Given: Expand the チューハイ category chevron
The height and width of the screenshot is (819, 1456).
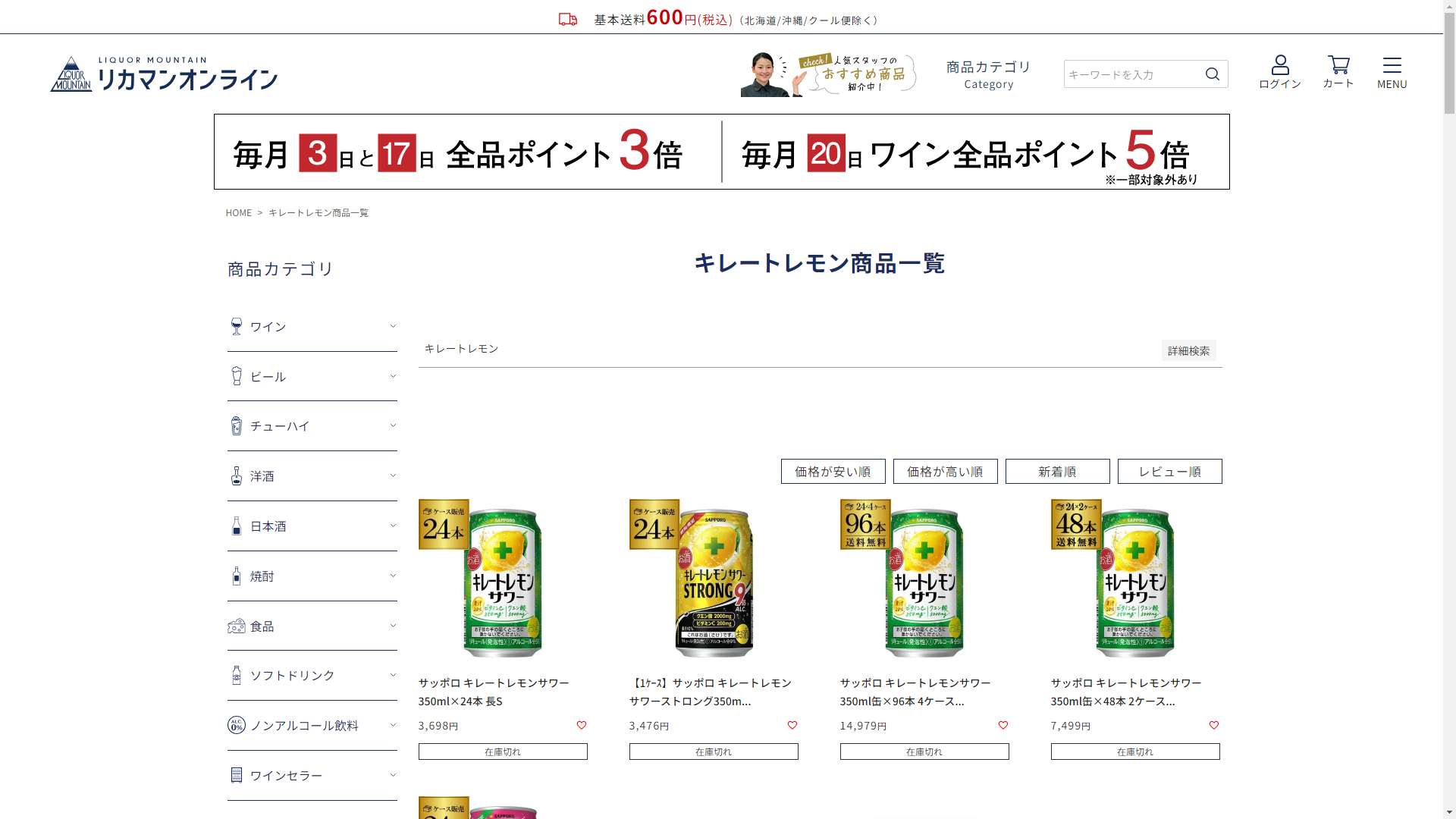Looking at the screenshot, I should (393, 425).
